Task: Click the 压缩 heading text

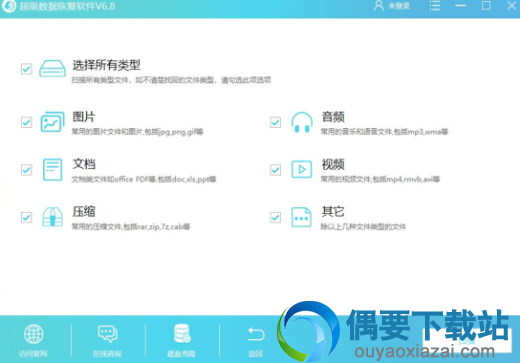Action: 84,212
